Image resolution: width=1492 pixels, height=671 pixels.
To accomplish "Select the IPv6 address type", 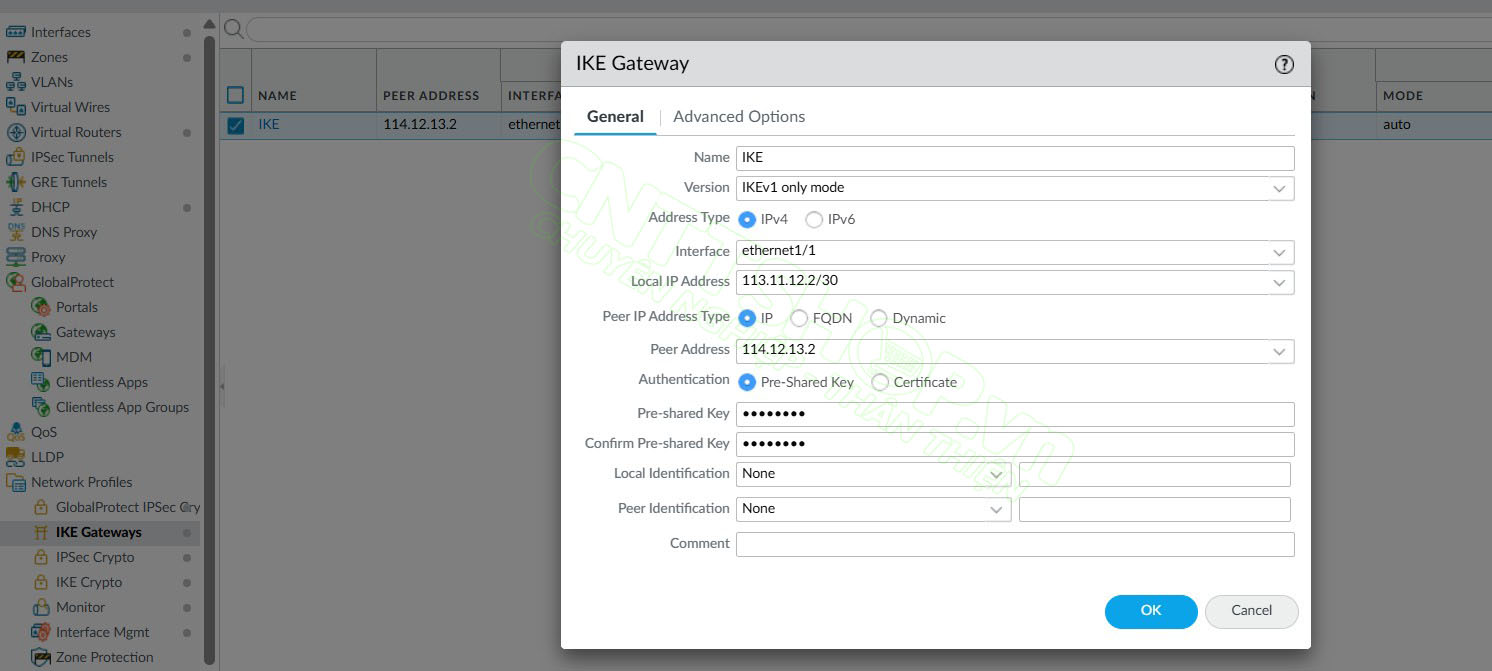I will tap(814, 220).
